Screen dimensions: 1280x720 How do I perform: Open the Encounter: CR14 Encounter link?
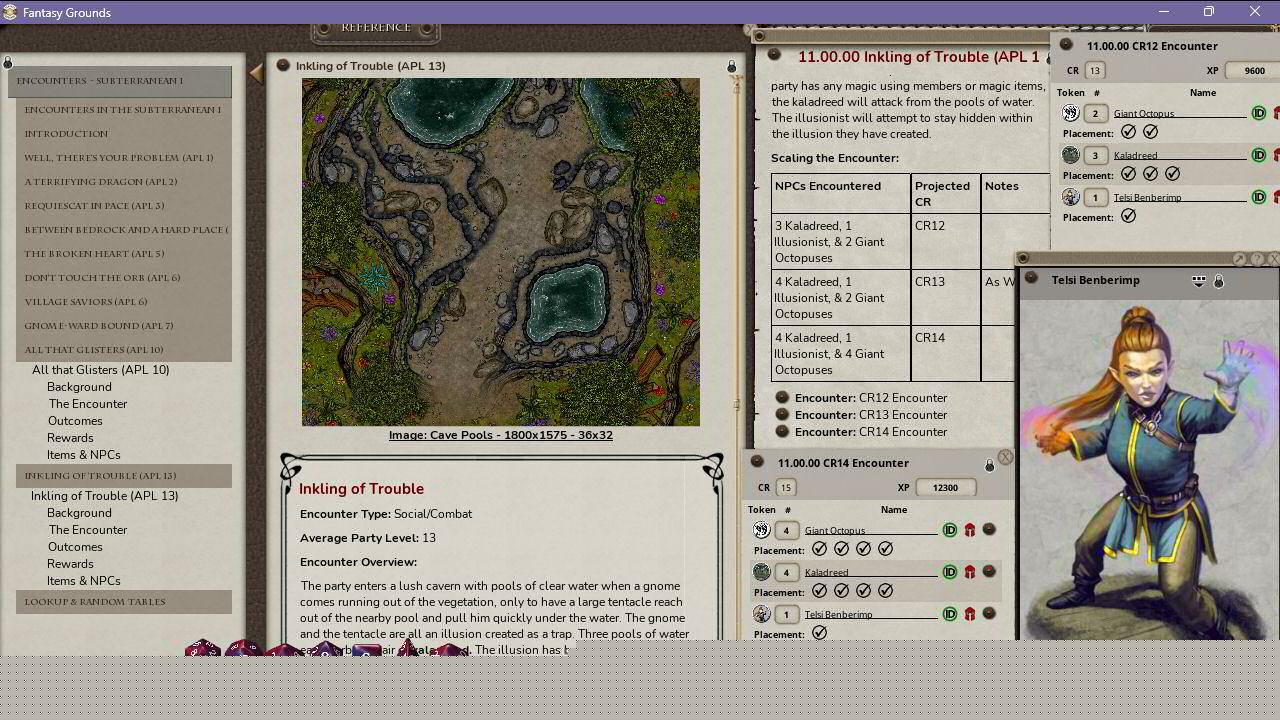[x=871, y=431]
